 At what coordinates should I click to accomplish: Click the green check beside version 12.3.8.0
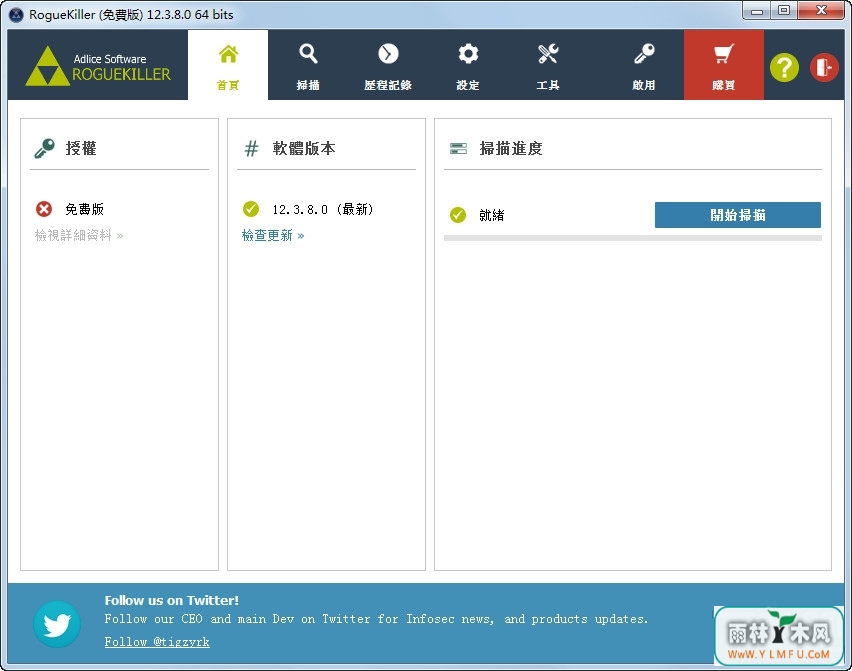[x=250, y=209]
